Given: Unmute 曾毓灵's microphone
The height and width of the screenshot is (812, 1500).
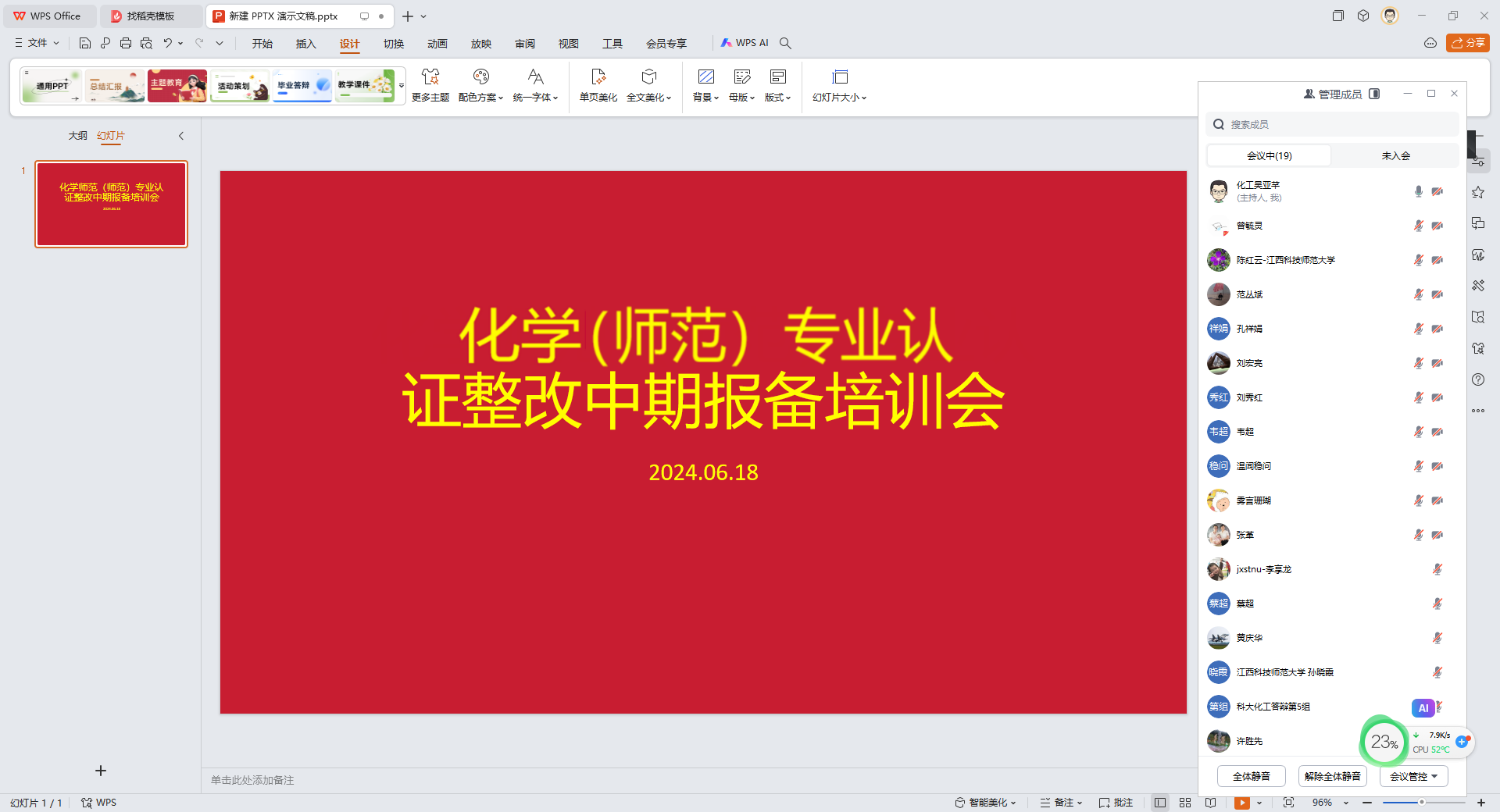Looking at the screenshot, I should pos(1418,226).
